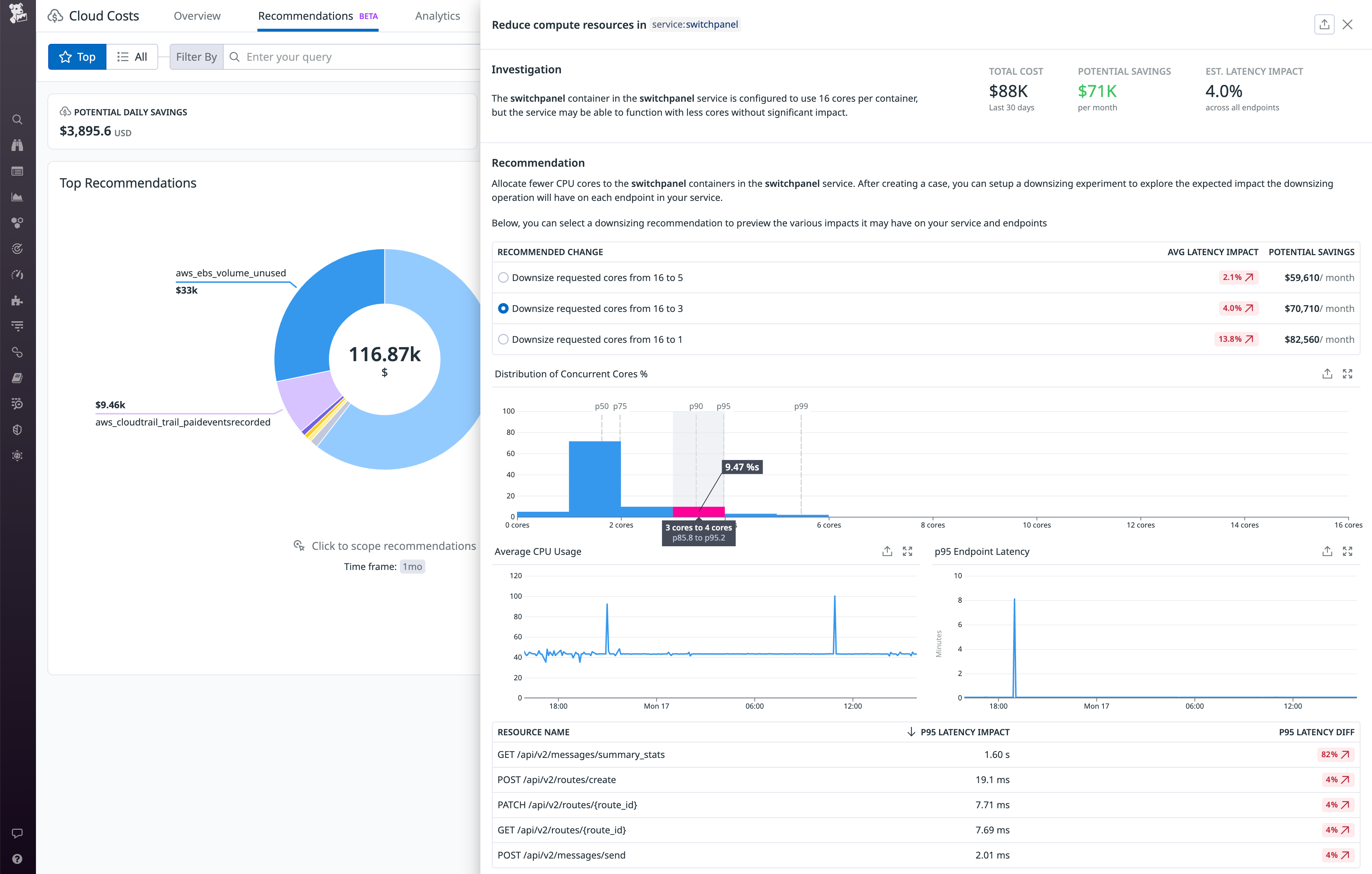Open global search from the sidebar magnifier icon

coord(17,119)
